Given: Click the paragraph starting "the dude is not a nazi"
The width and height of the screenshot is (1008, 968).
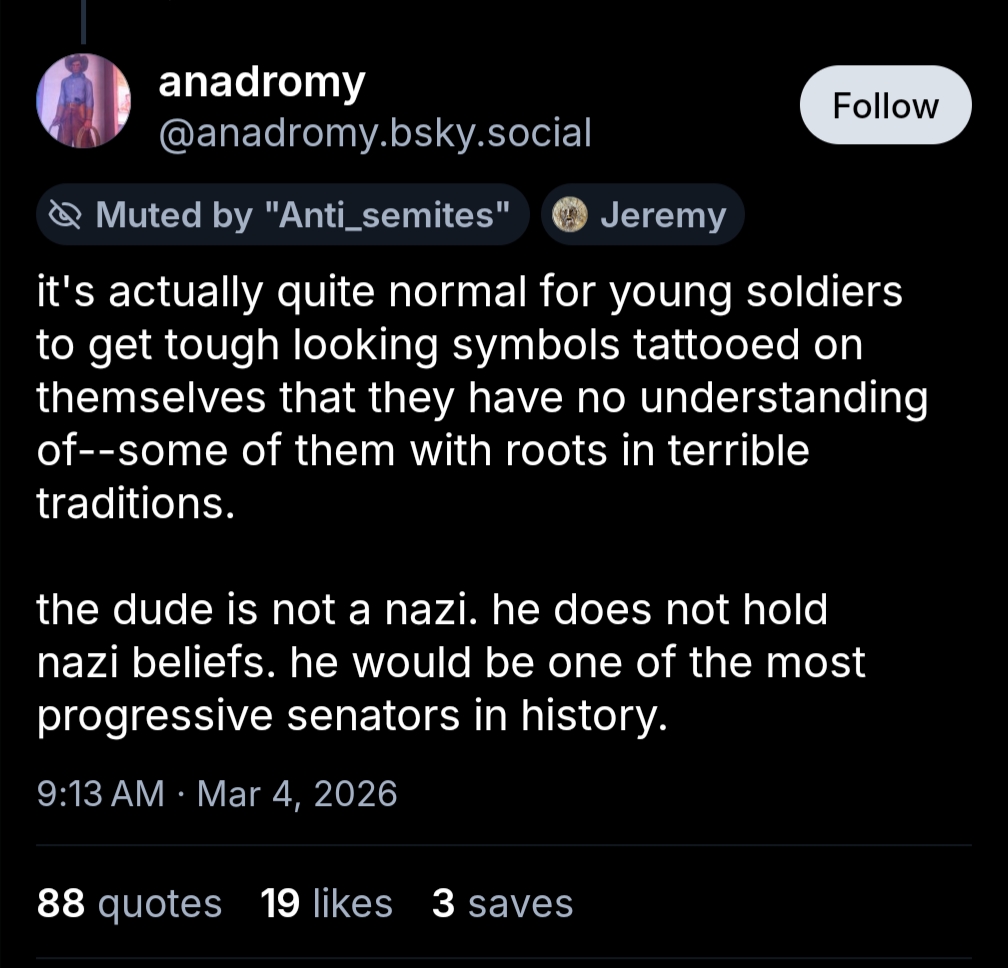Looking at the screenshot, I should pos(450,662).
